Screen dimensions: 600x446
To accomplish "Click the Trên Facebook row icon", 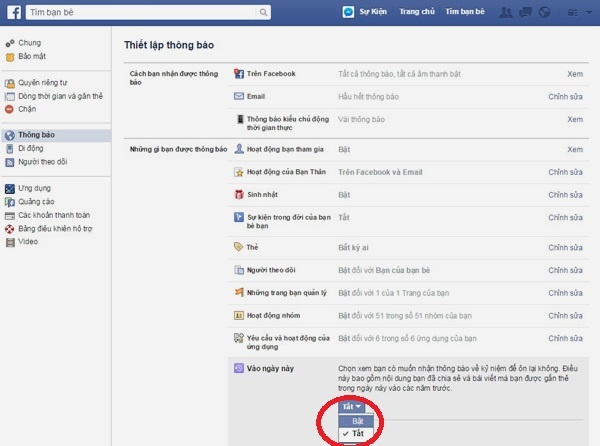I will 239,74.
